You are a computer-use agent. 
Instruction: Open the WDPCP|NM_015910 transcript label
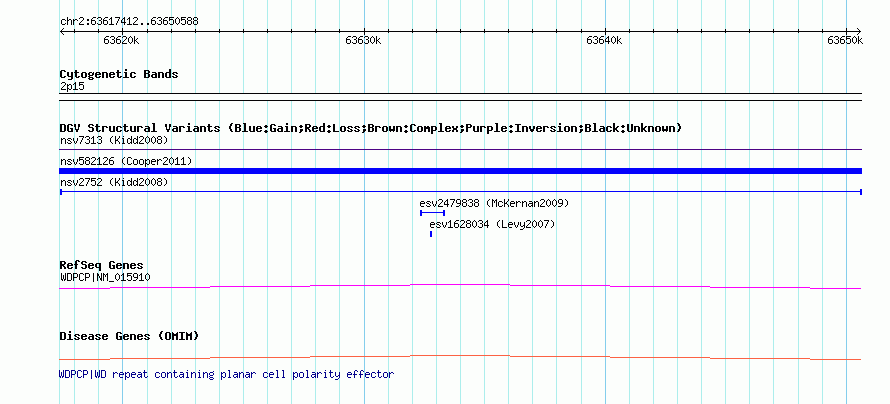point(105,277)
